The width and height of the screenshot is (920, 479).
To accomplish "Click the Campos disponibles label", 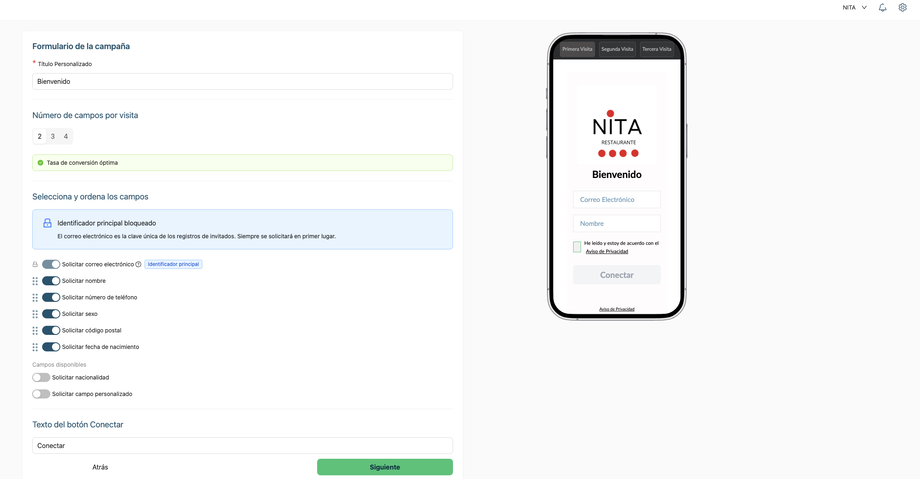I will 59,365.
